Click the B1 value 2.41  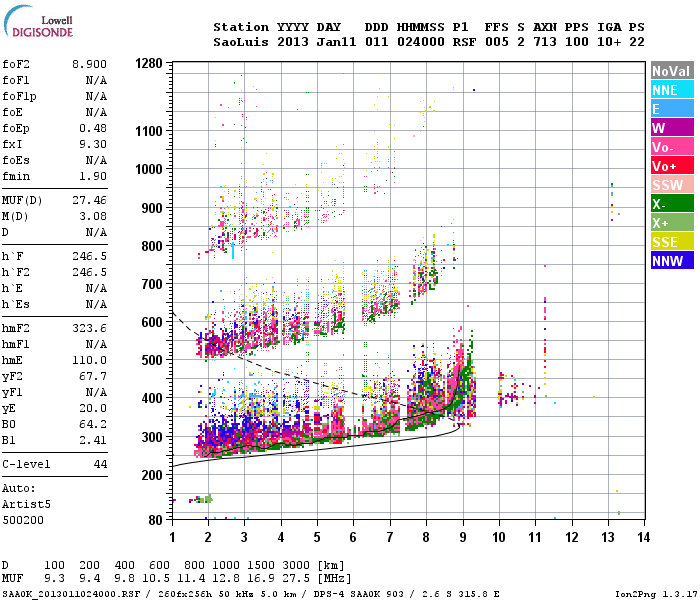(93, 440)
